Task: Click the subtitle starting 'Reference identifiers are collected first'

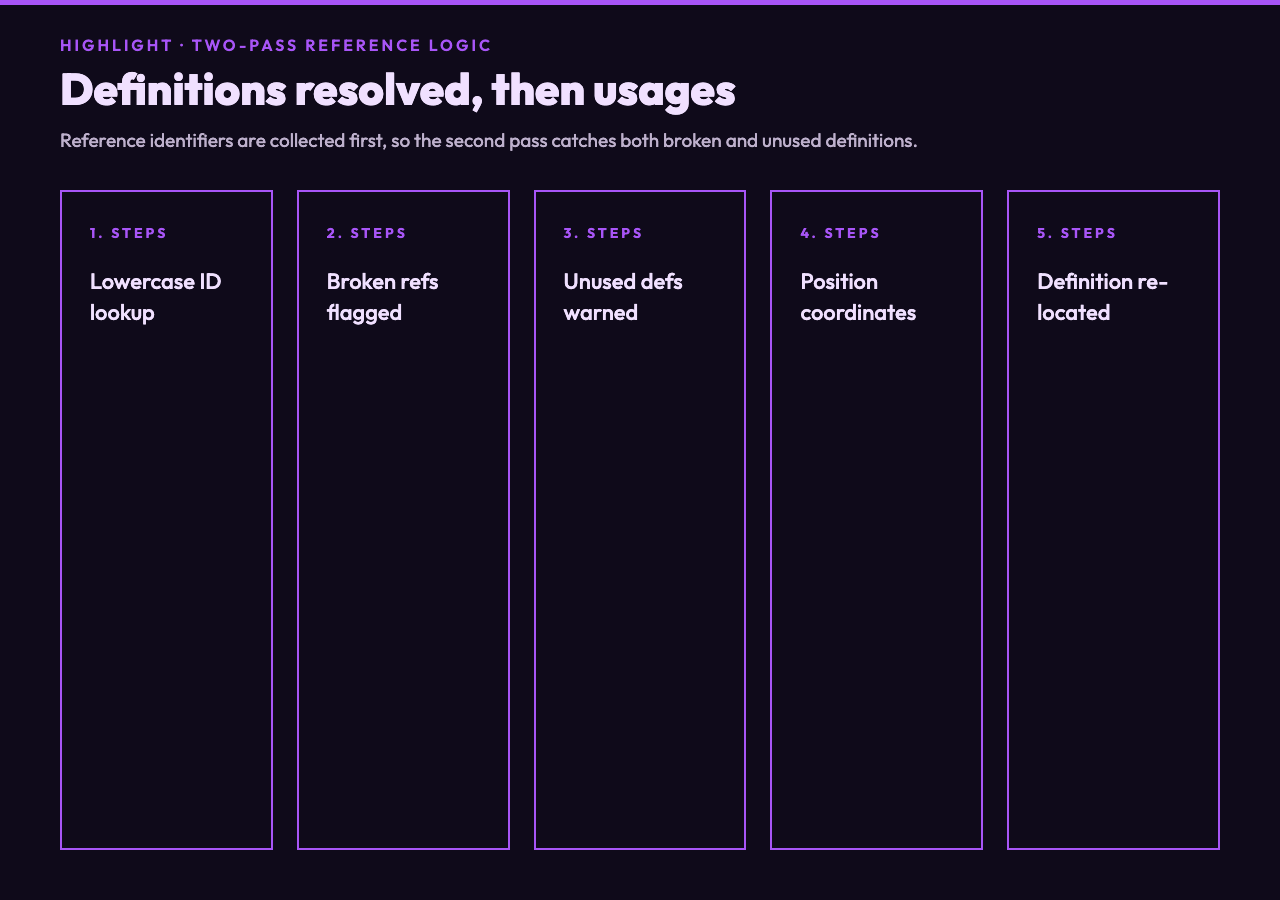Action: point(488,140)
